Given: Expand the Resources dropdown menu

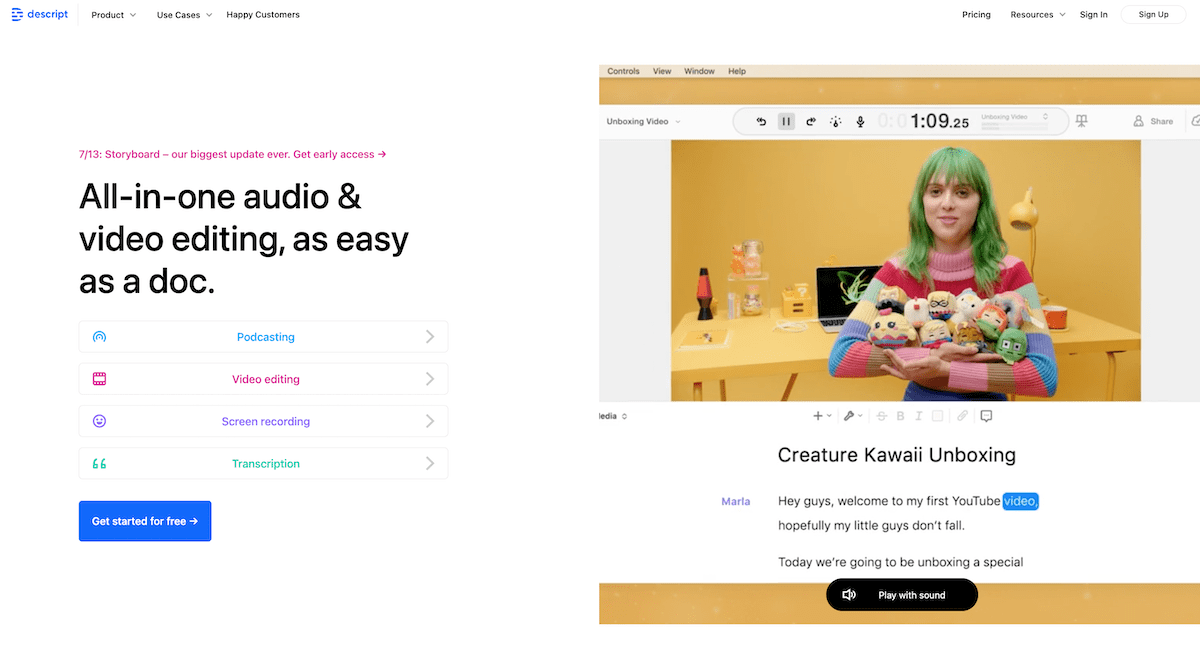Looking at the screenshot, I should coord(1037,15).
